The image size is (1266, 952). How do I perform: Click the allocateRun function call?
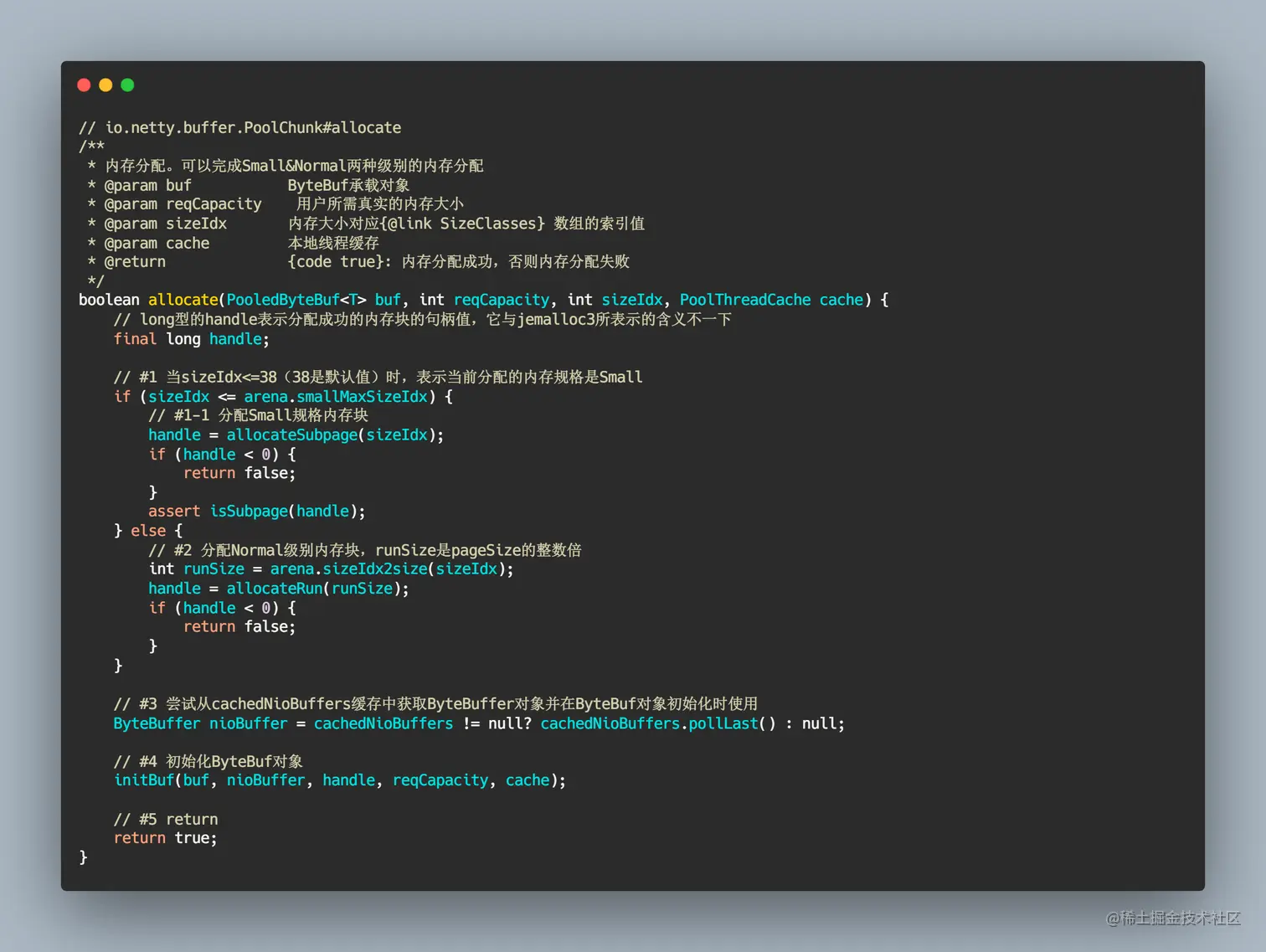(274, 589)
